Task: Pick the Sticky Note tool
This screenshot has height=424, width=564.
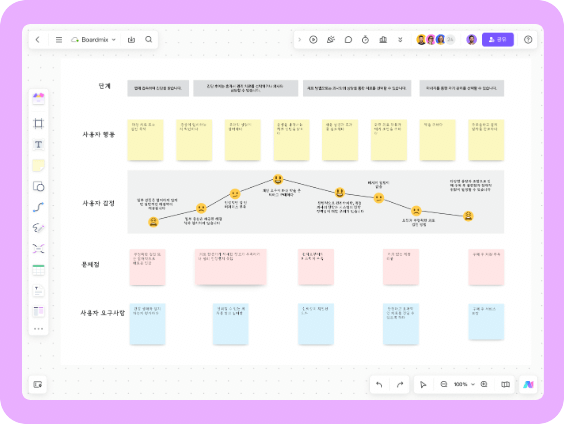Action: pos(38,165)
